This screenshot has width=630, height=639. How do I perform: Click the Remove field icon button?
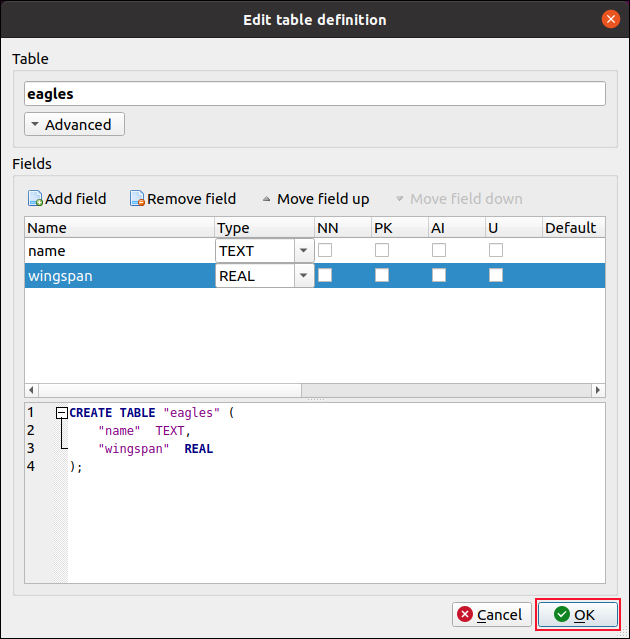(183, 199)
